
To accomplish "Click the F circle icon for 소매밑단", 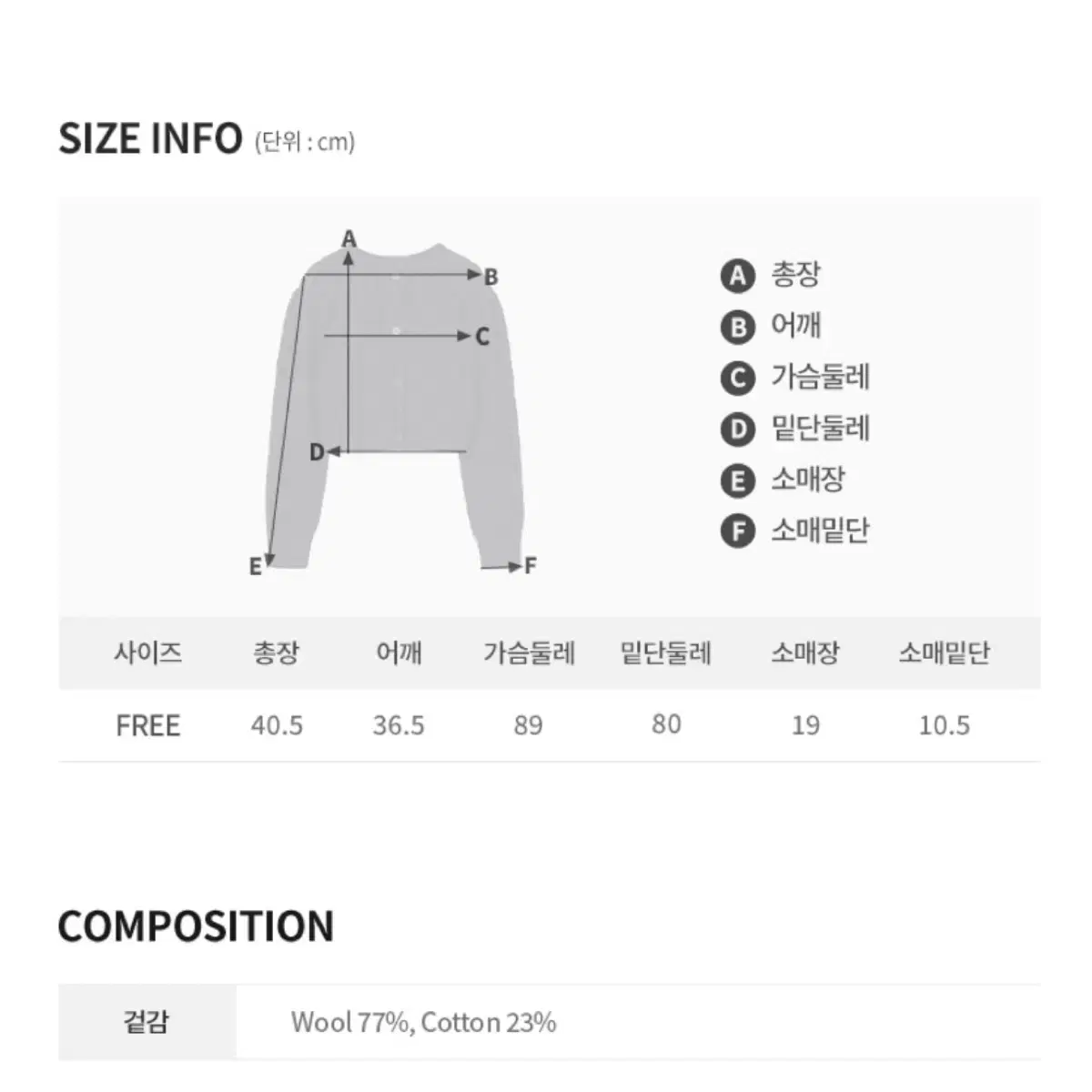I will (x=738, y=531).
